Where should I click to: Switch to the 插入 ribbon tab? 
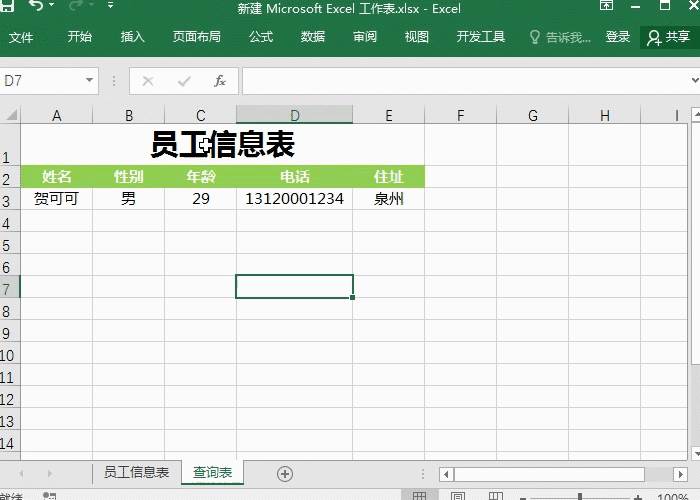[133, 37]
